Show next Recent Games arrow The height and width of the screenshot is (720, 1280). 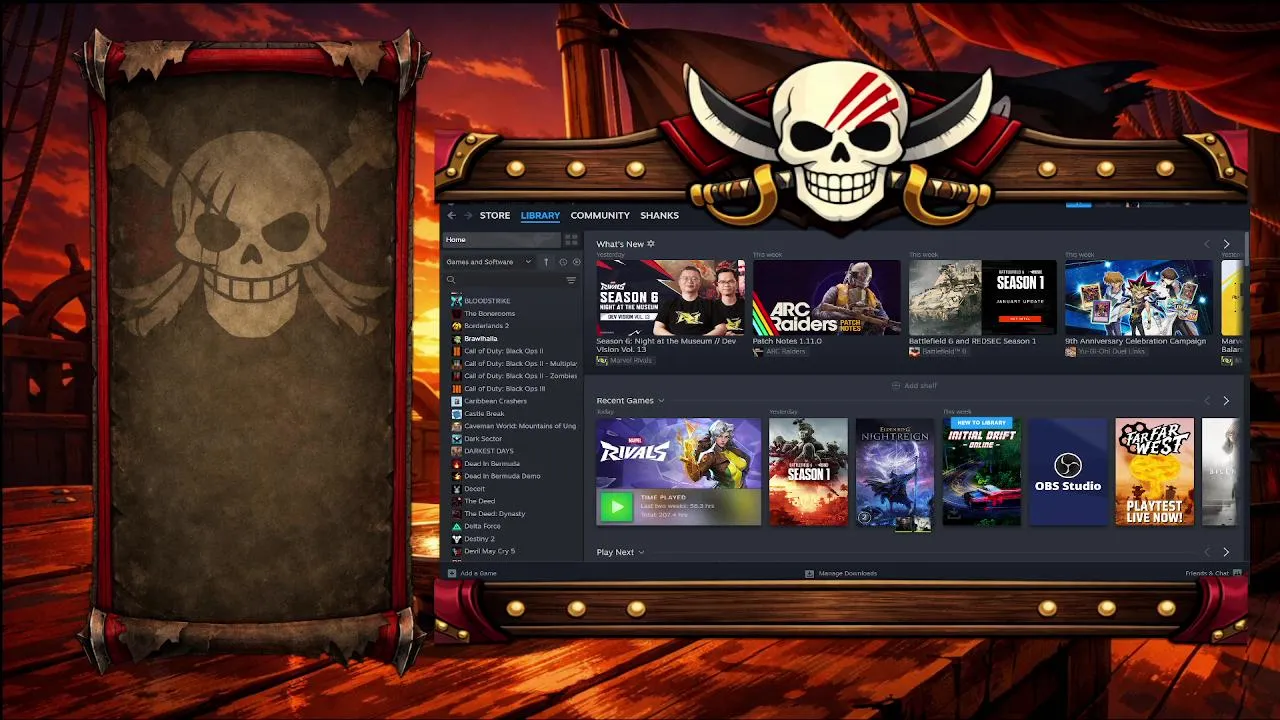pos(1226,401)
